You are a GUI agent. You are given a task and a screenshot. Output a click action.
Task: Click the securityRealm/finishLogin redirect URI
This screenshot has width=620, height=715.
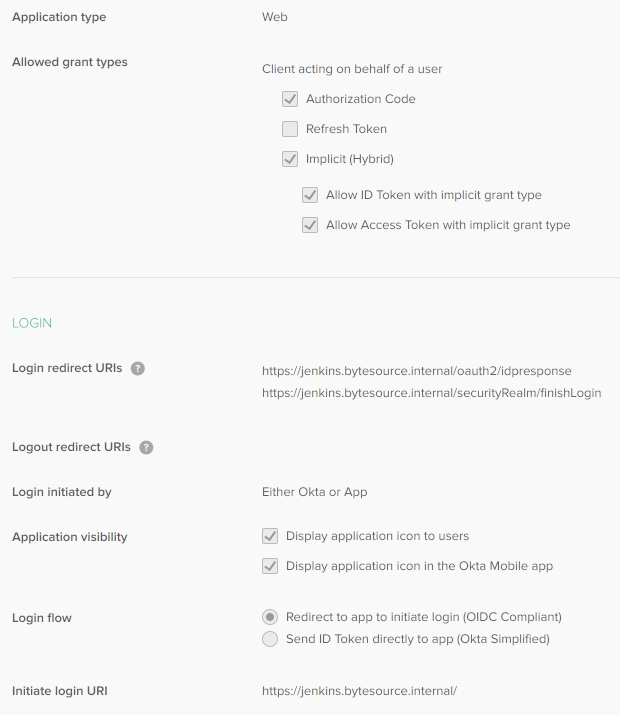point(432,393)
